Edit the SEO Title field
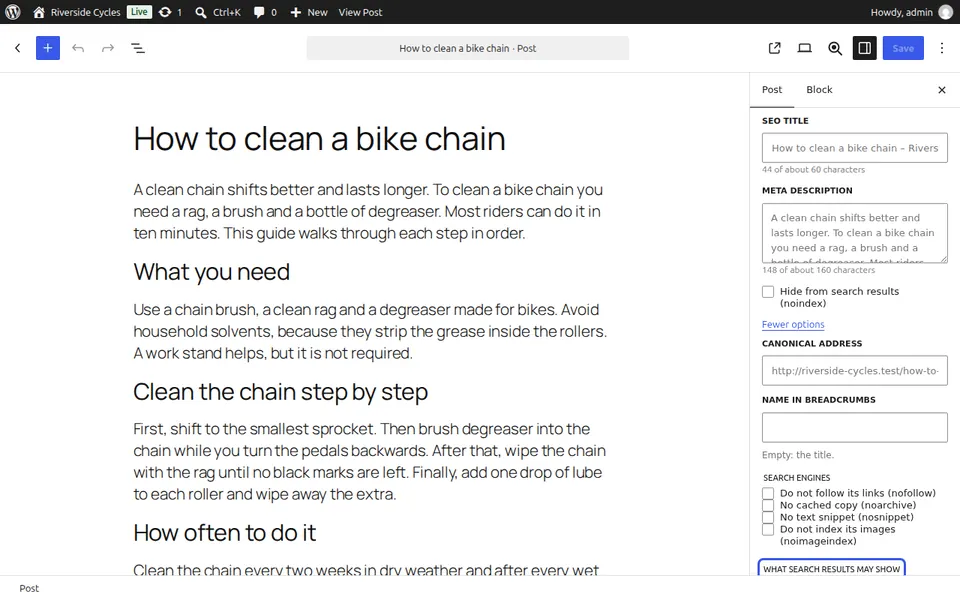960x600 pixels. pos(855,148)
